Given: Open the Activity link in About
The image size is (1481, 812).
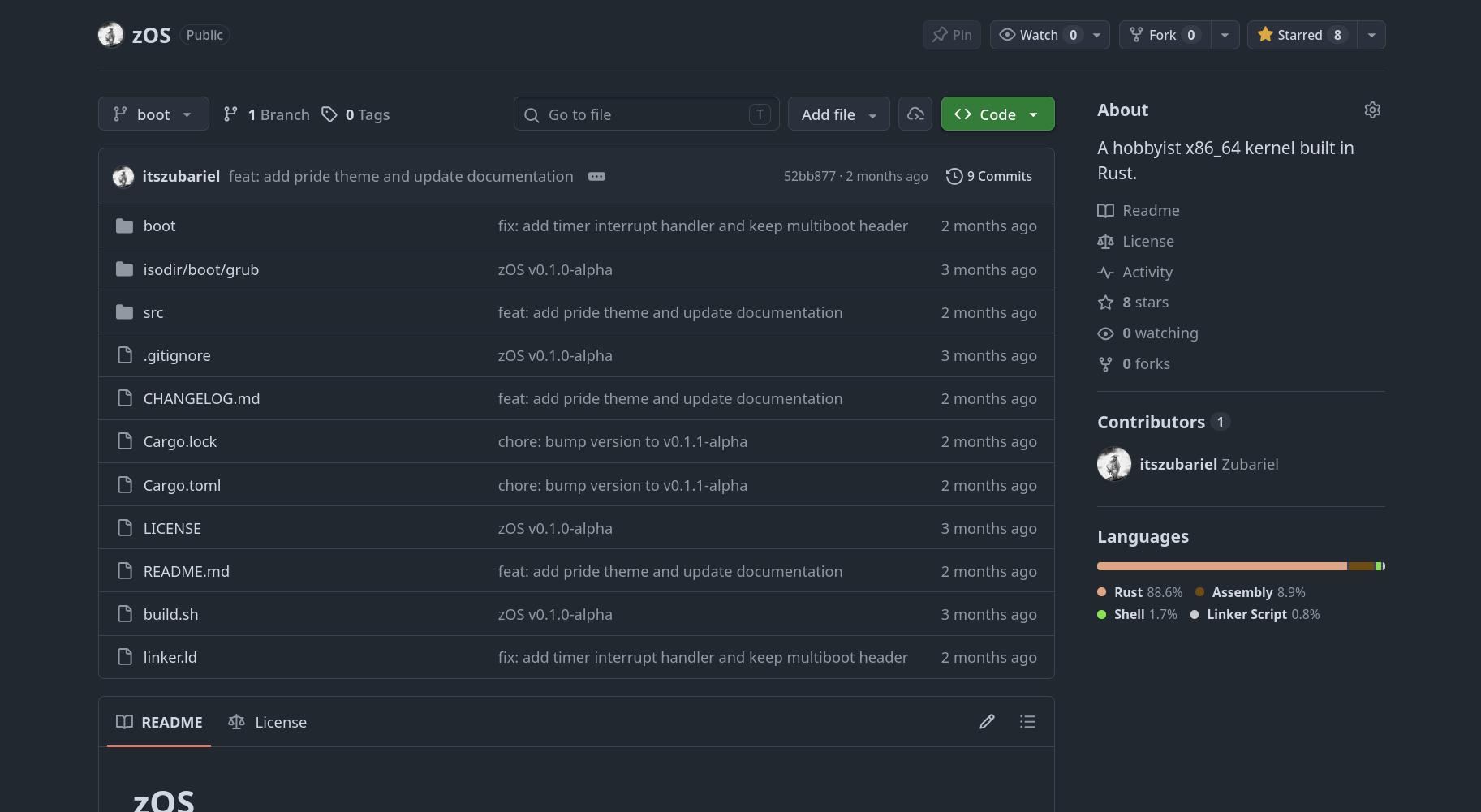Looking at the screenshot, I should tap(1135, 273).
